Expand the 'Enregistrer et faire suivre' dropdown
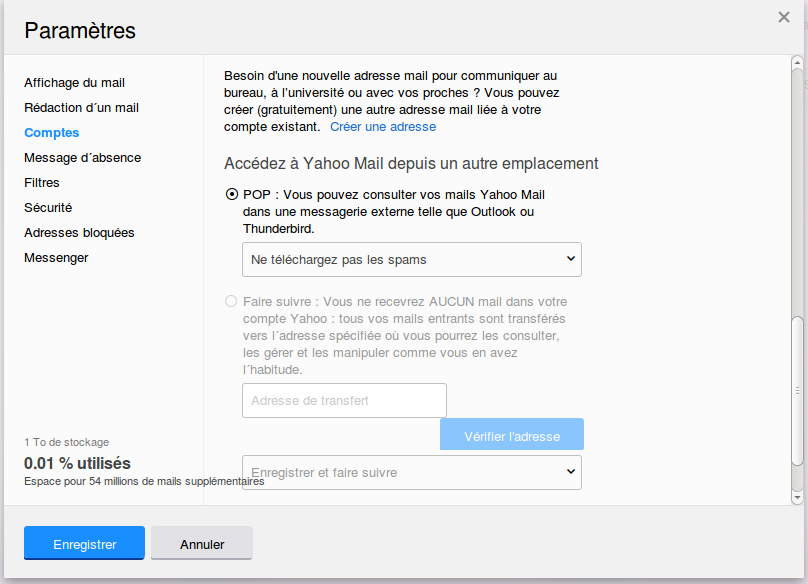 pos(412,472)
